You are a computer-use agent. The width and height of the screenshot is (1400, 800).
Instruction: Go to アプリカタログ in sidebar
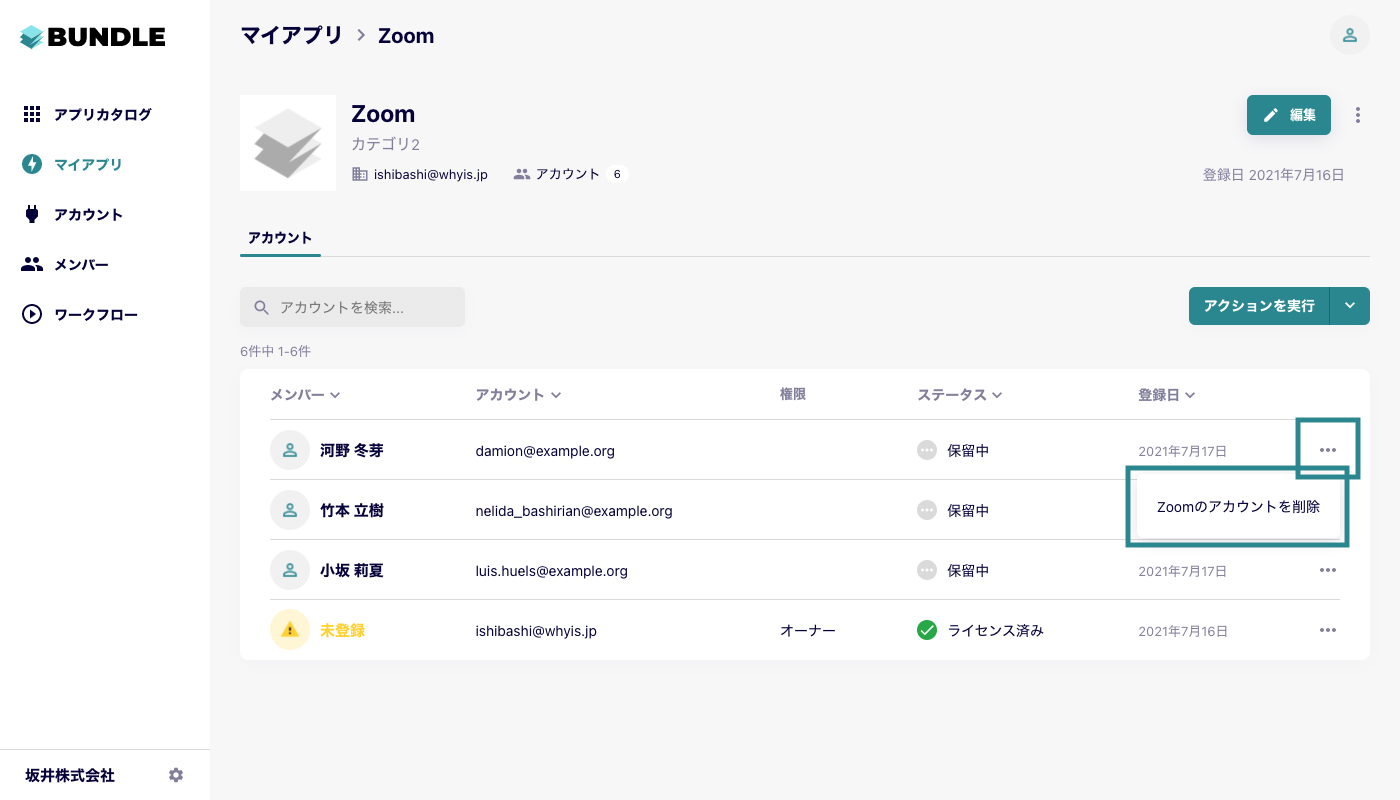(x=103, y=114)
